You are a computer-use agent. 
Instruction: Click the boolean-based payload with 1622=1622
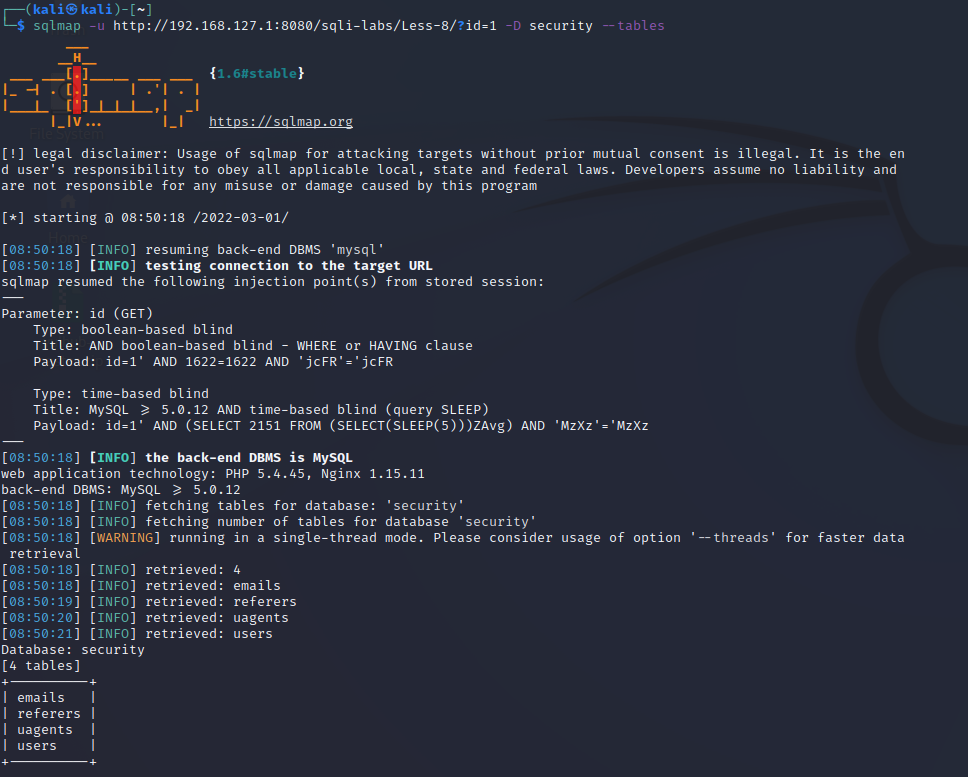(x=213, y=362)
